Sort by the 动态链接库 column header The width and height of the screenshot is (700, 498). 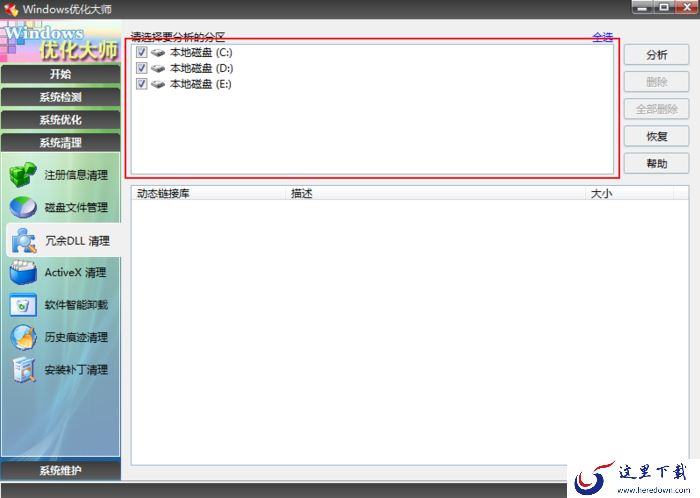coord(208,194)
